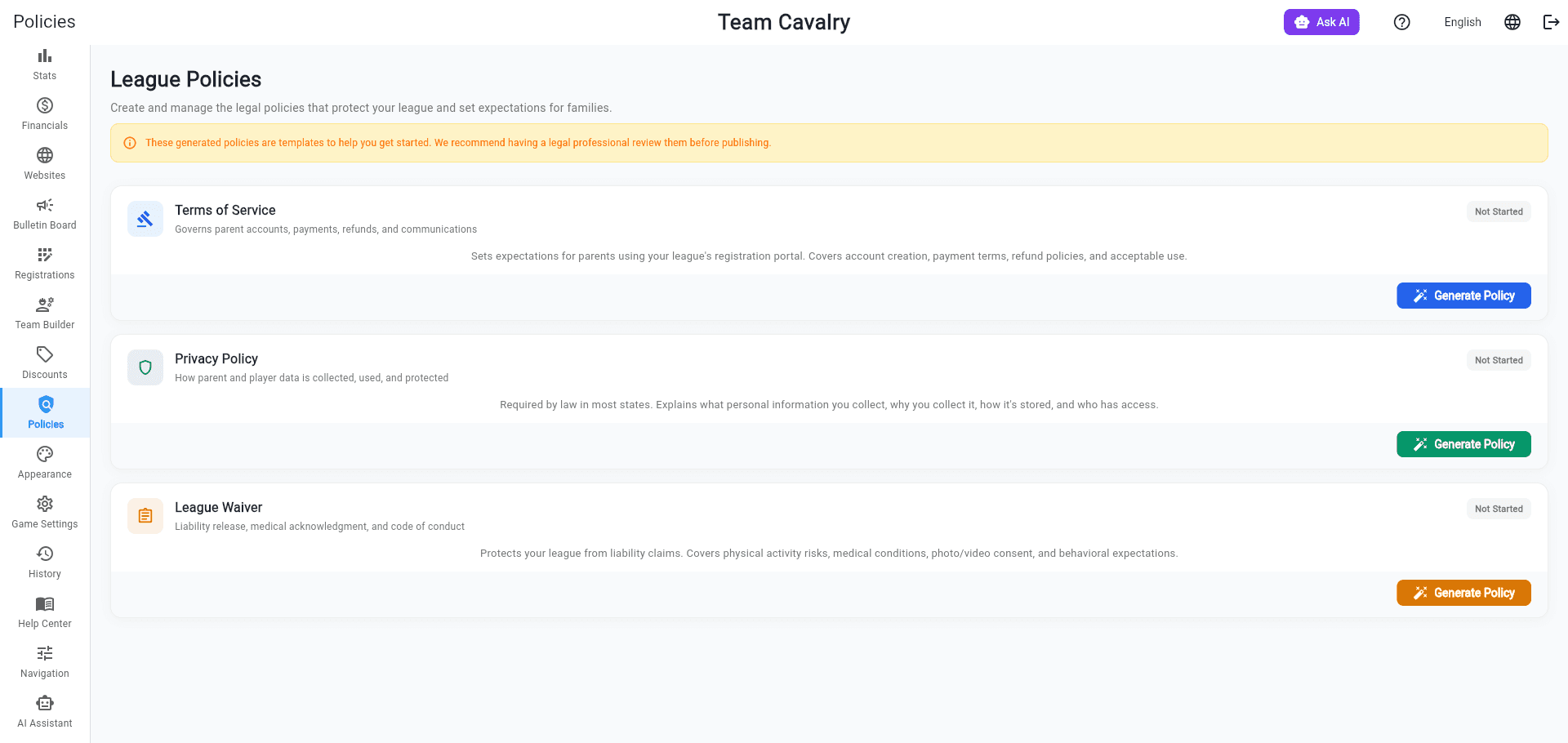Viewport: 1568px width, 743px height.
Task: Open Financials from the sidebar
Action: 45,114
